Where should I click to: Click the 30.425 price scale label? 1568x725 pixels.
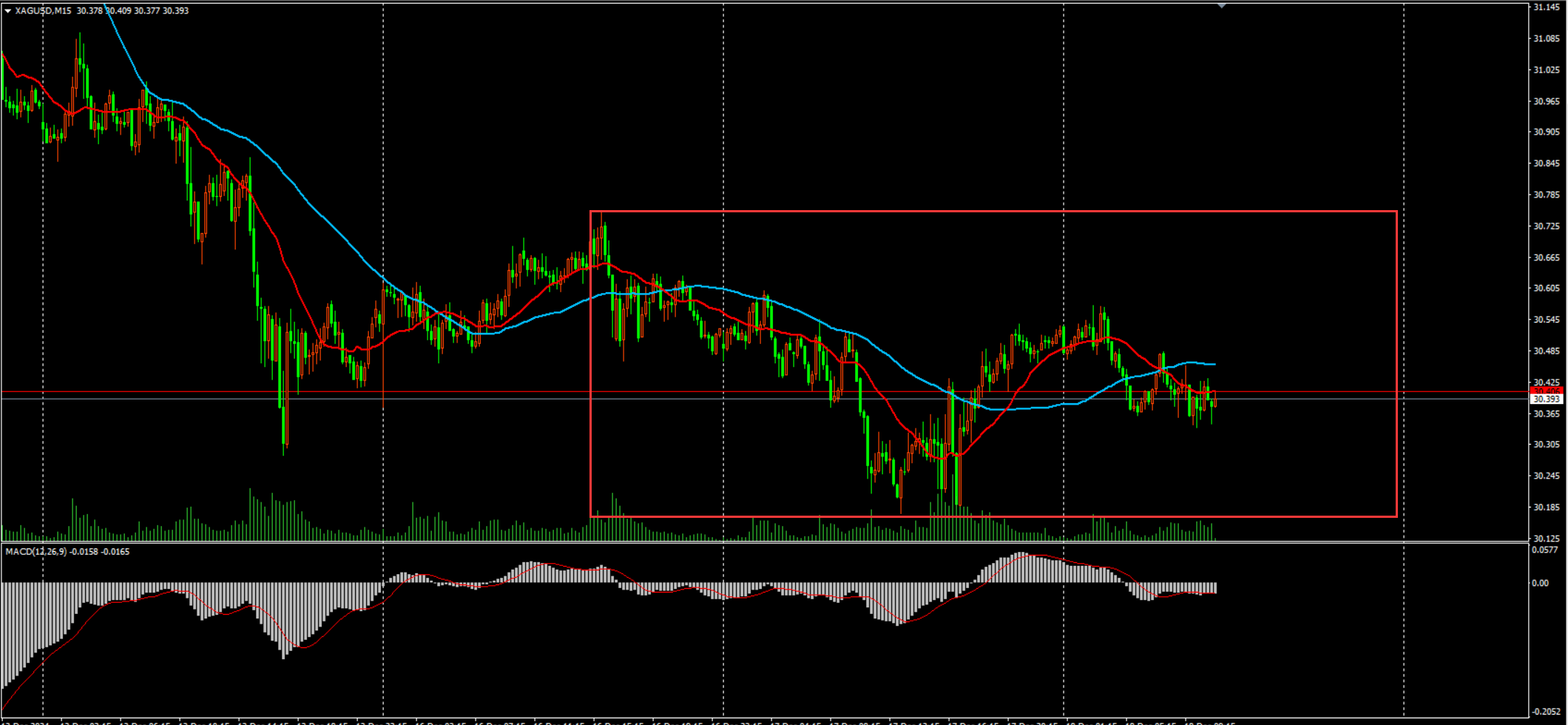pos(1547,382)
